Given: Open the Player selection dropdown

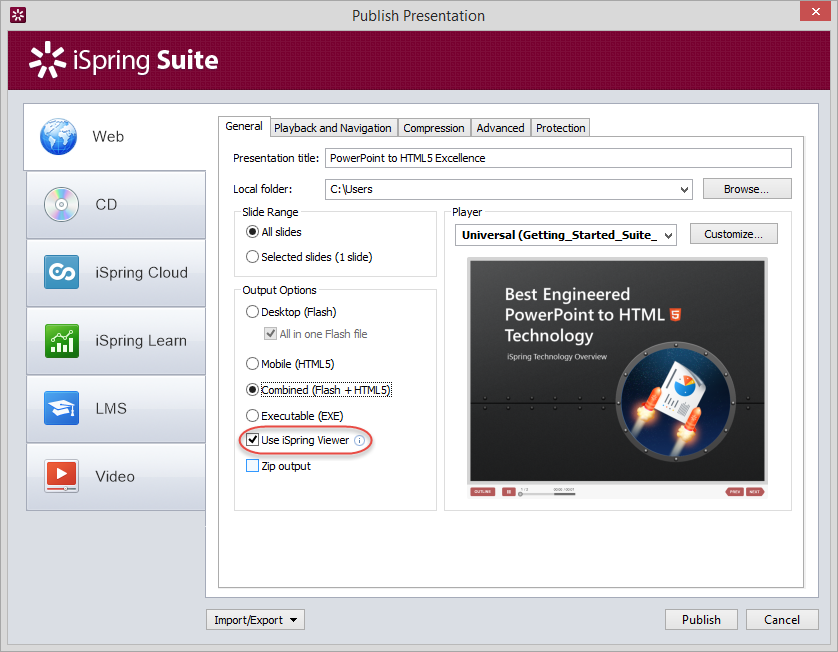Looking at the screenshot, I should tap(668, 235).
